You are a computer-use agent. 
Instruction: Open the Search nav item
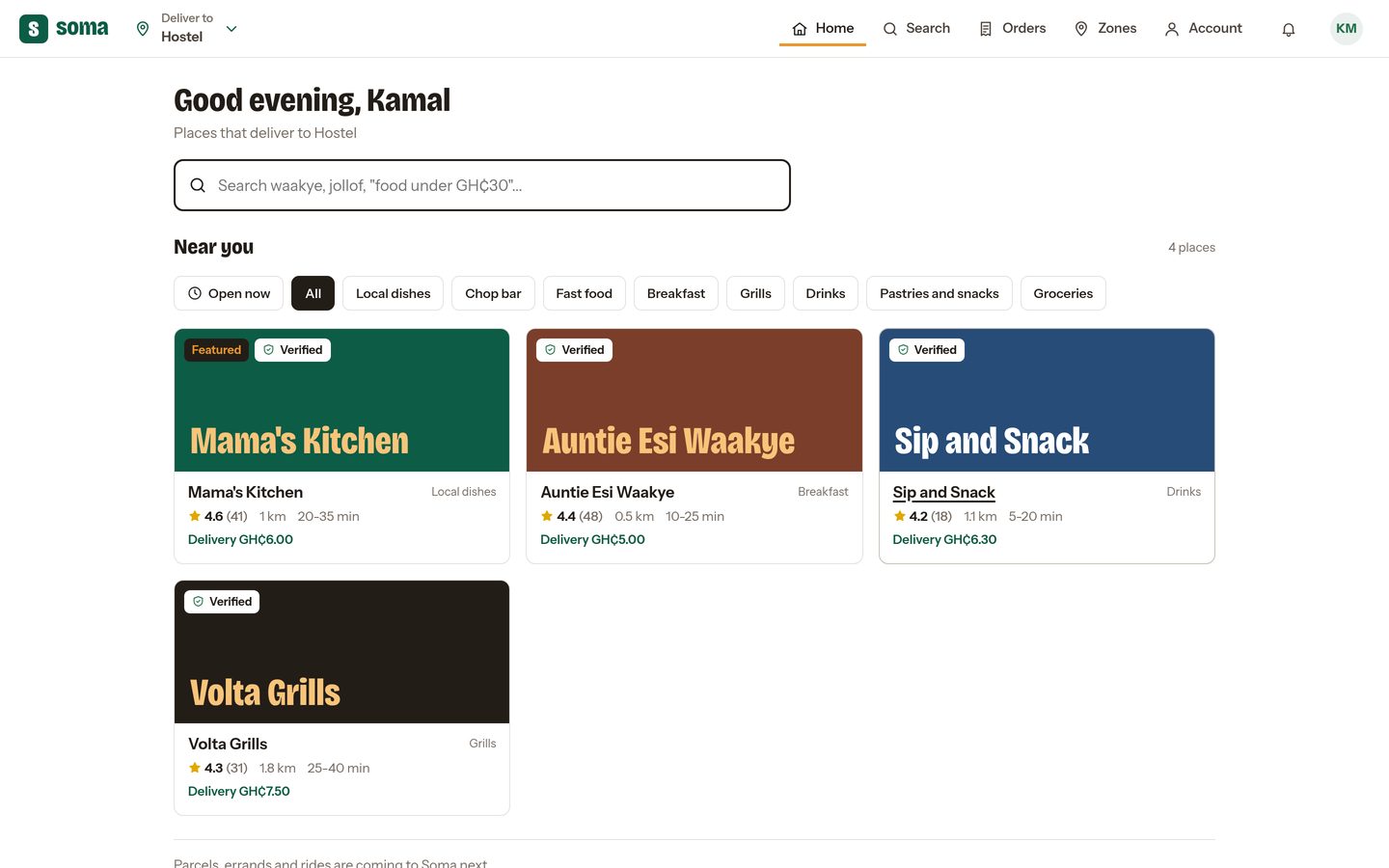(x=916, y=29)
